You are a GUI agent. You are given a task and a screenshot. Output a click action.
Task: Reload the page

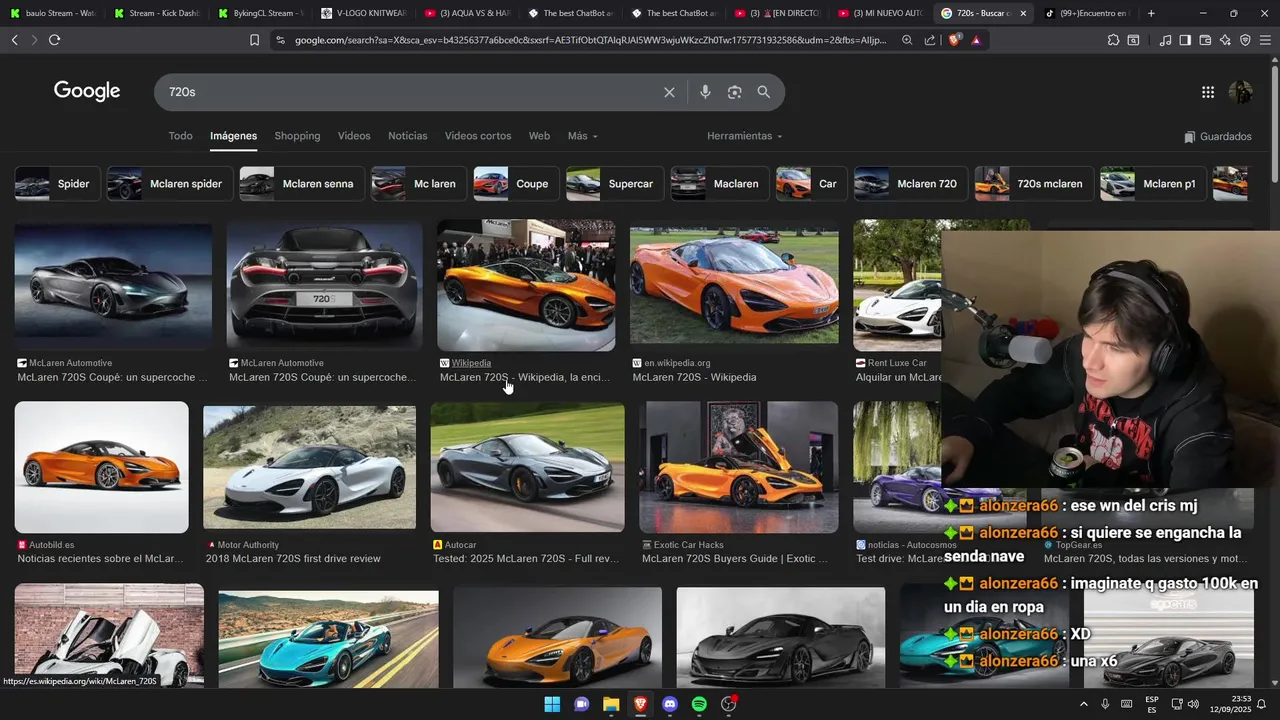tap(54, 40)
